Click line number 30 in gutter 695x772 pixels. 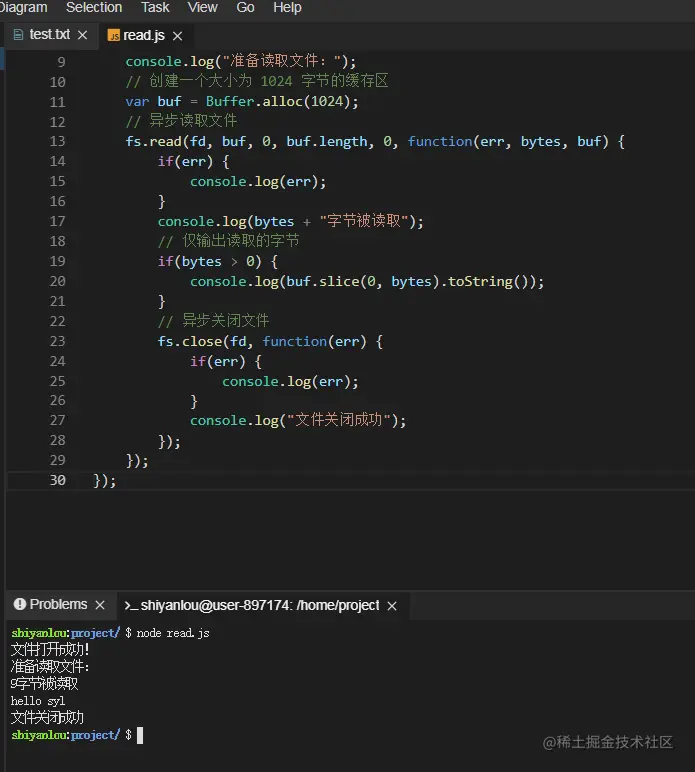[57, 480]
